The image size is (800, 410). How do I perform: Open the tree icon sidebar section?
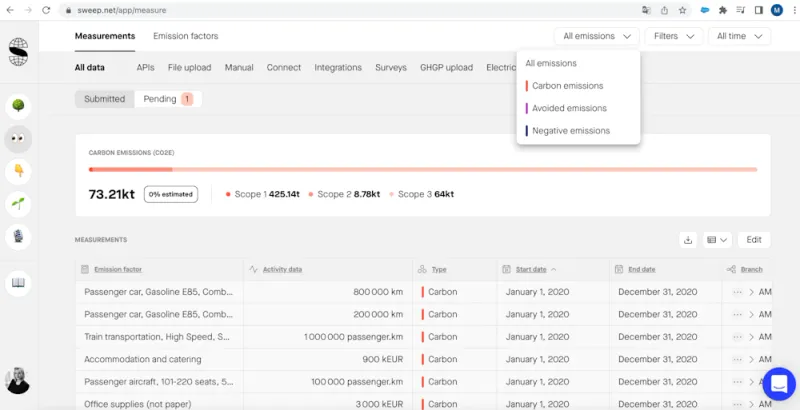coord(18,105)
